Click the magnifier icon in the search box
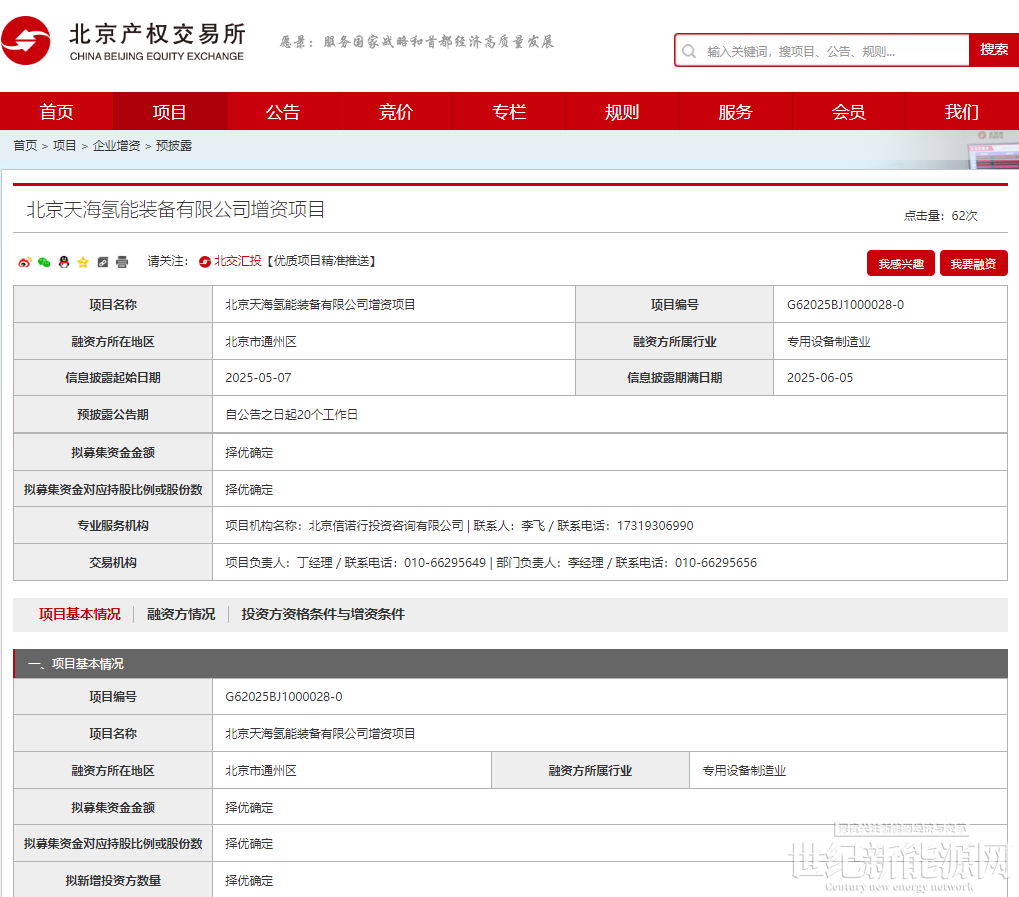The image size is (1019, 897). click(690, 51)
